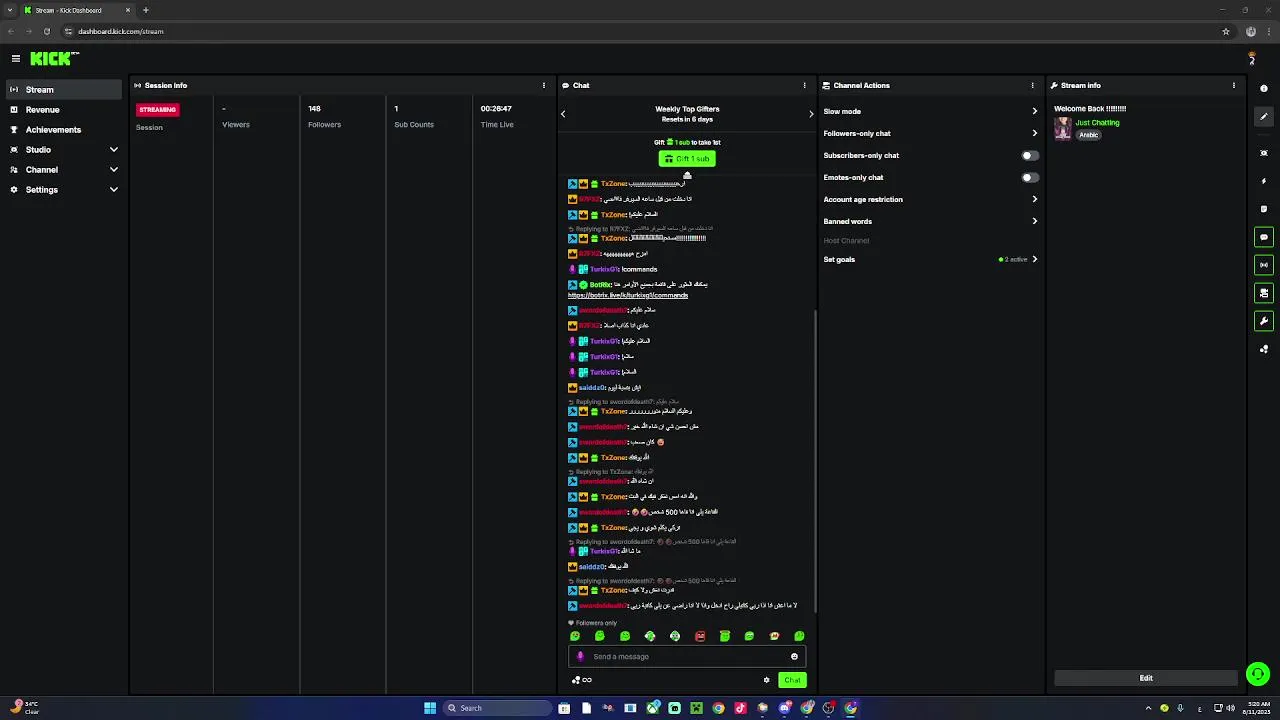The width and height of the screenshot is (1280, 720).
Task: Open Session info panel options menu
Action: [x=544, y=85]
